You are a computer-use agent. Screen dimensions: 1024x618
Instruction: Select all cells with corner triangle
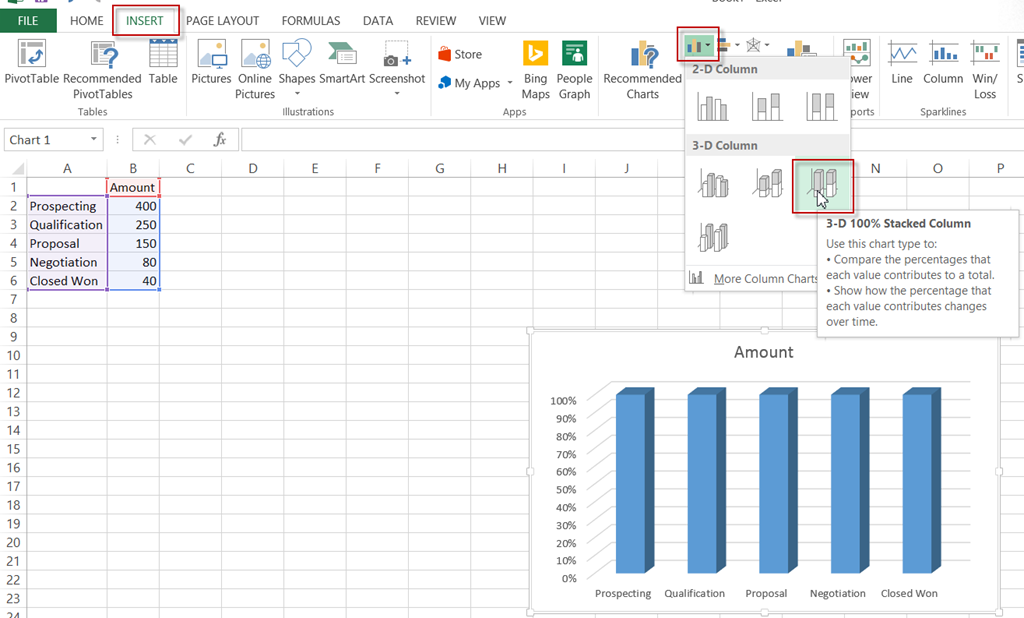coord(18,169)
